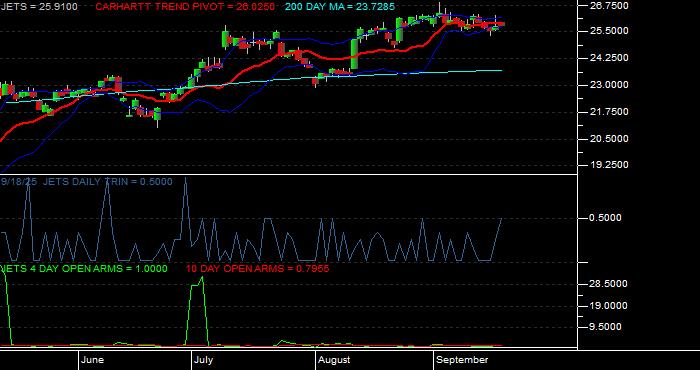Click the green Open Arms spike before July

(x=197, y=311)
